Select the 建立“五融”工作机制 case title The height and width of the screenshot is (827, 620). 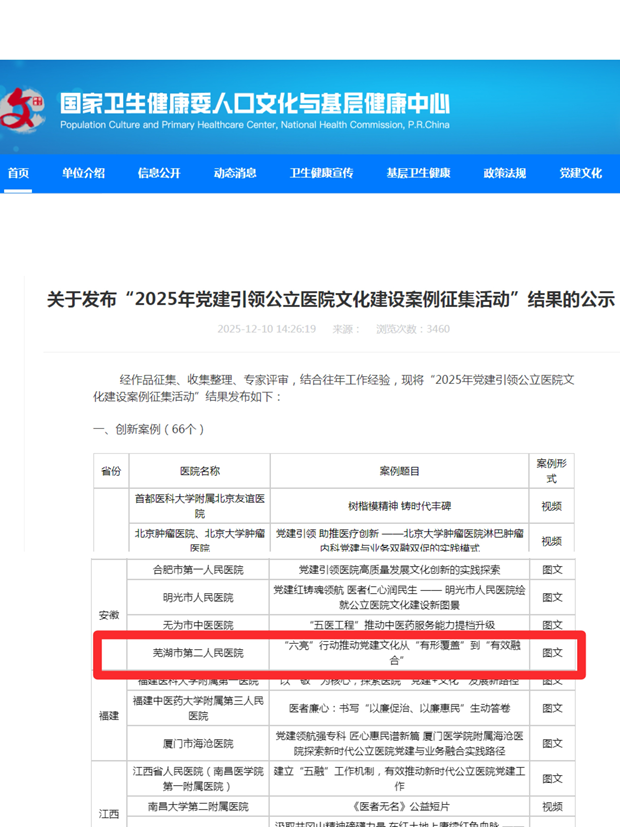point(400,778)
